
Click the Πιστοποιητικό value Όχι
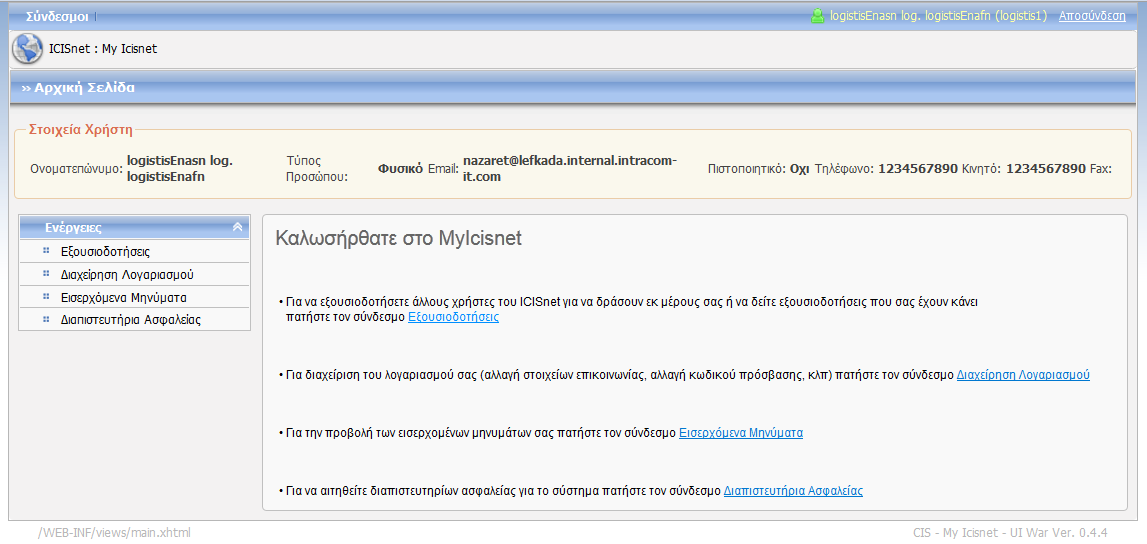tap(800, 169)
